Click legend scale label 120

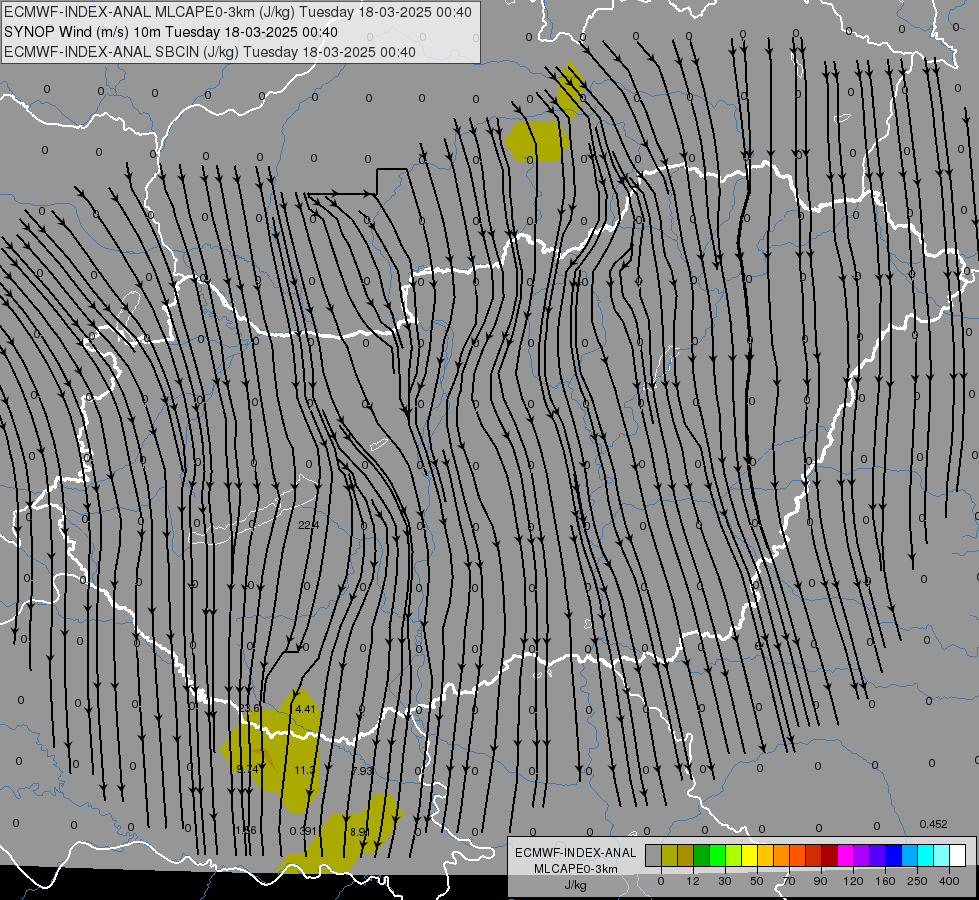tap(853, 881)
